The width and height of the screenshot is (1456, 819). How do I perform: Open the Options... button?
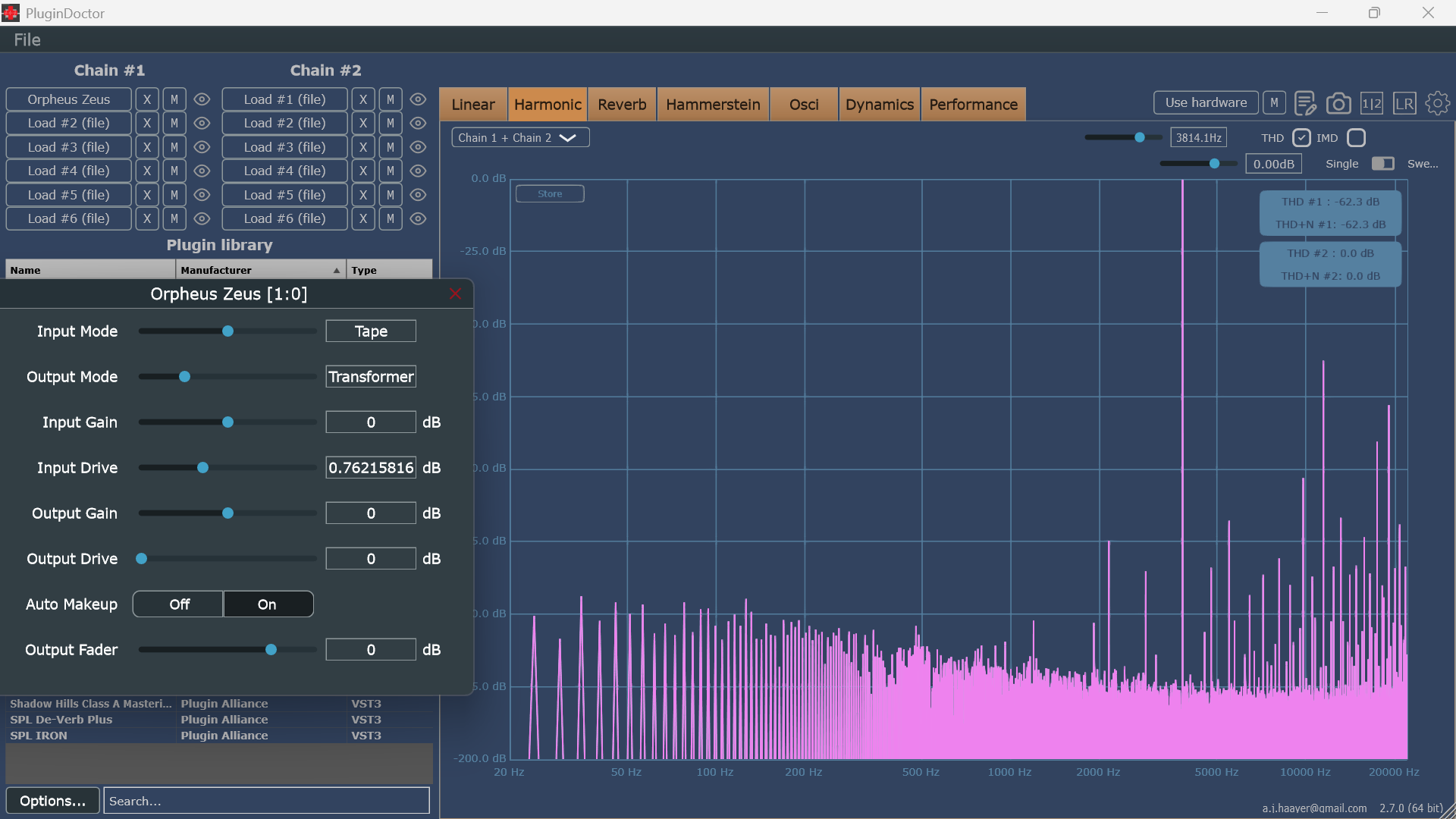tap(52, 801)
